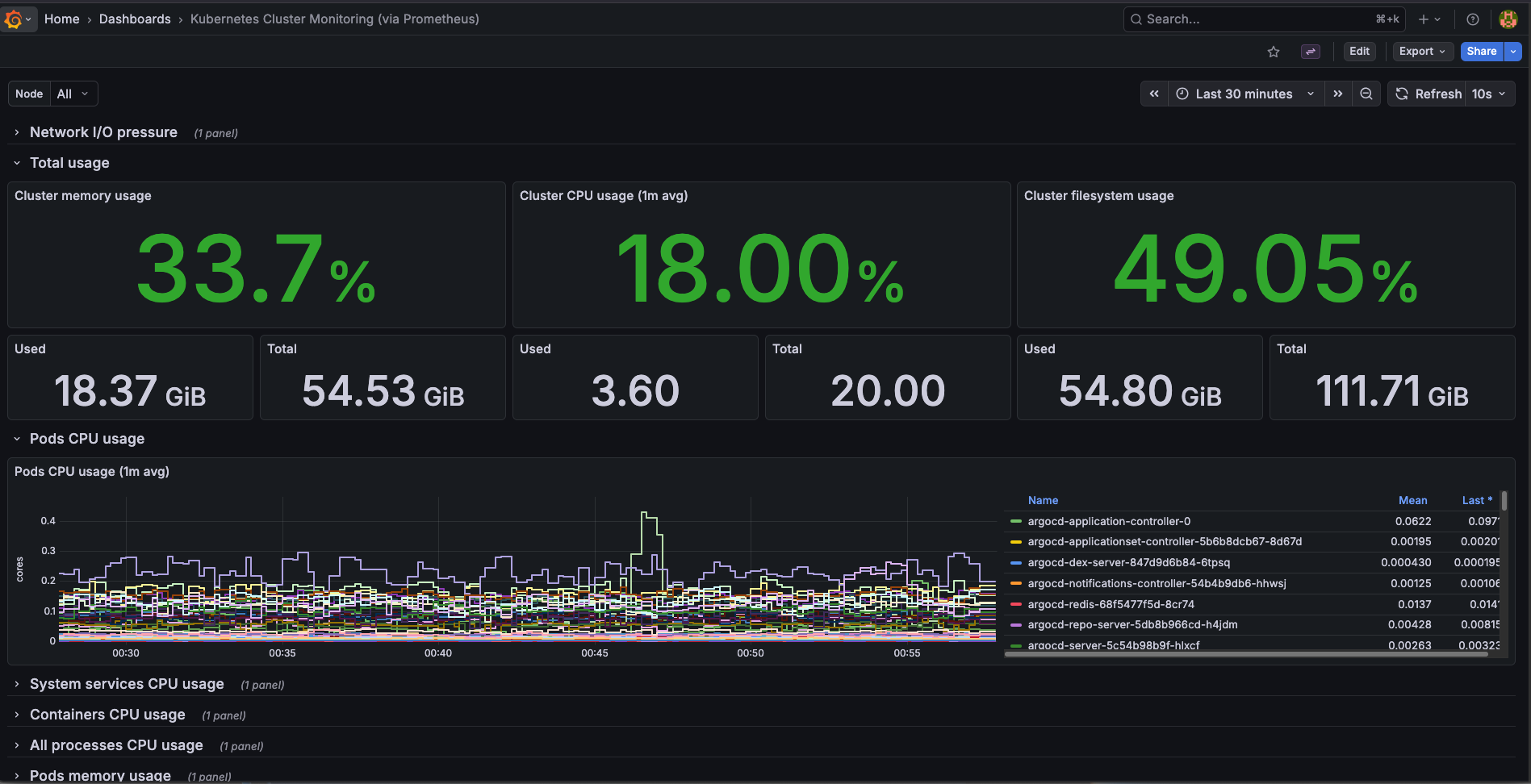Navigate to Home in the breadcrumb
This screenshot has height=784, width=1531.
(61, 19)
